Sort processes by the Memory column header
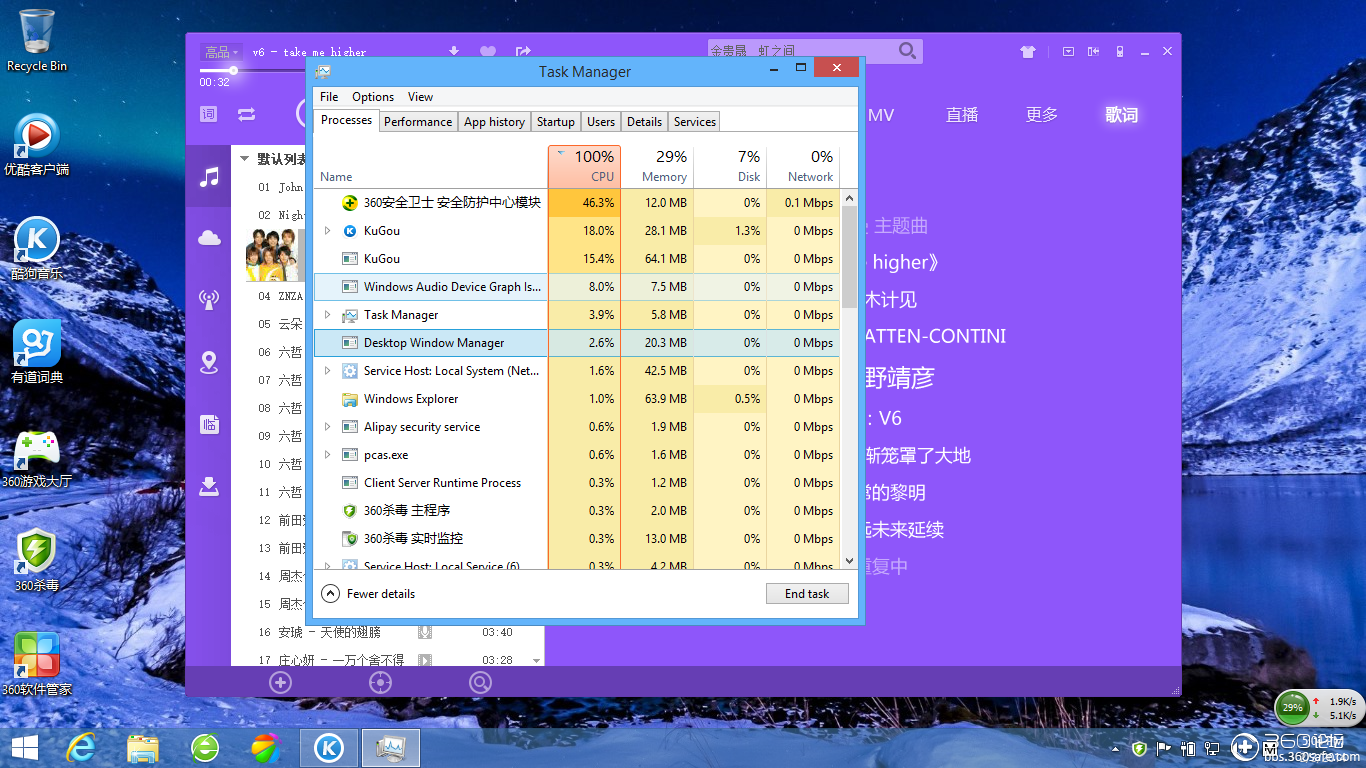This screenshot has width=1366, height=768. pos(657,166)
